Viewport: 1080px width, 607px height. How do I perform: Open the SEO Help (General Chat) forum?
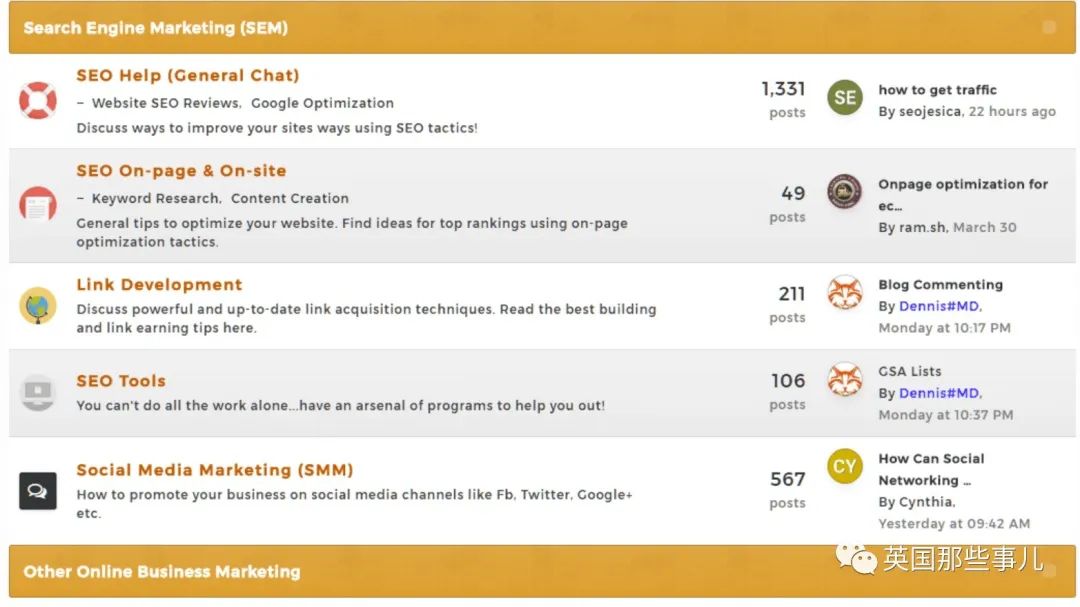(x=188, y=76)
